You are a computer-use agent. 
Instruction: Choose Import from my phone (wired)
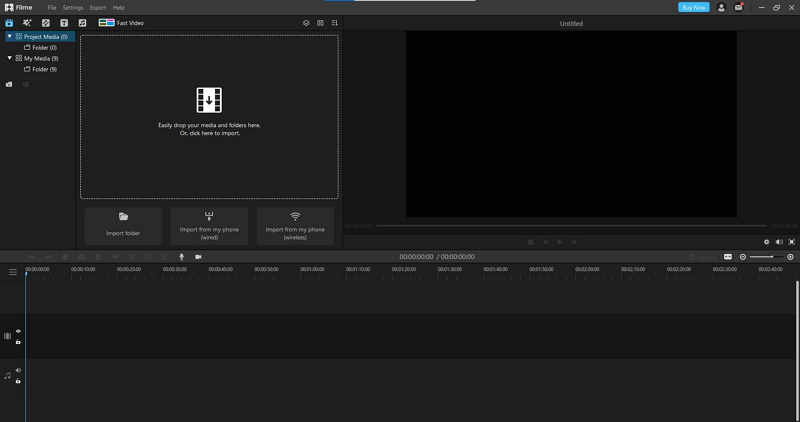[209, 226]
